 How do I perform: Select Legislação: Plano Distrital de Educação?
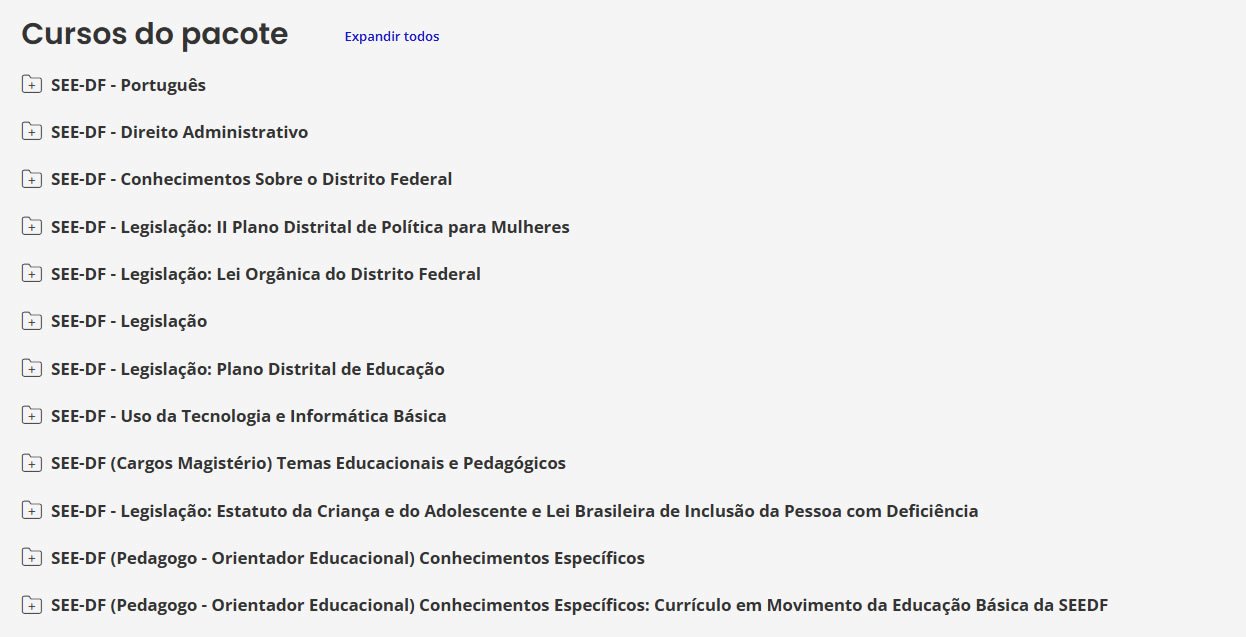248,369
